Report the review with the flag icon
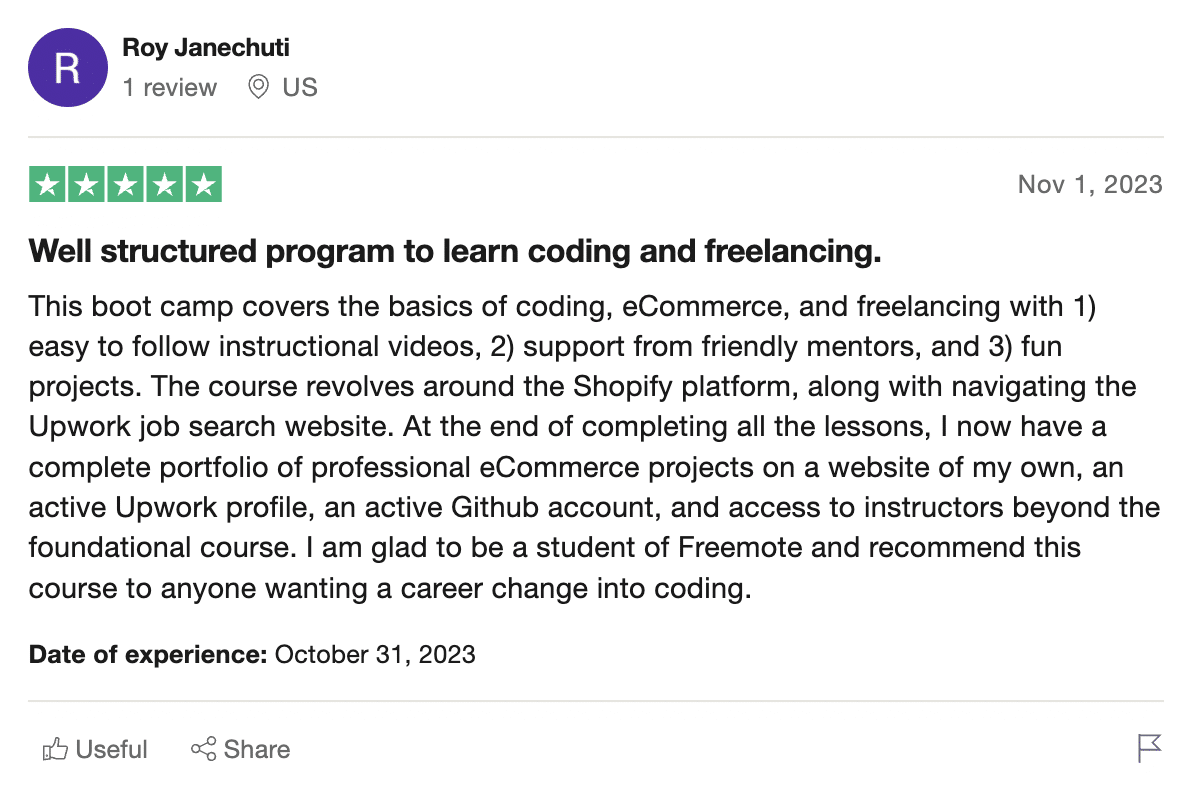This screenshot has height=786, width=1196. tap(1149, 748)
